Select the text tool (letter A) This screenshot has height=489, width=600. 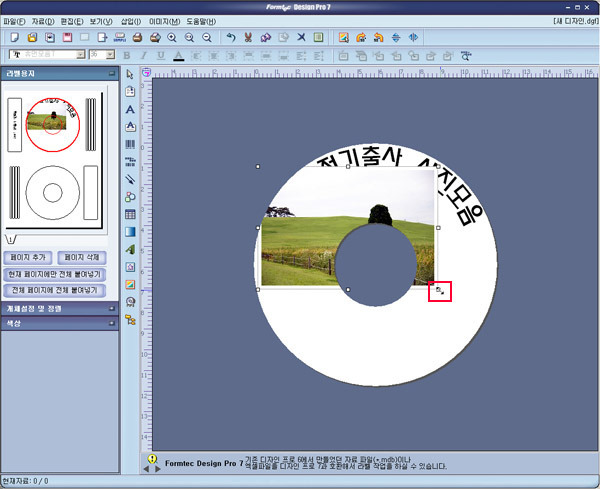pos(131,109)
